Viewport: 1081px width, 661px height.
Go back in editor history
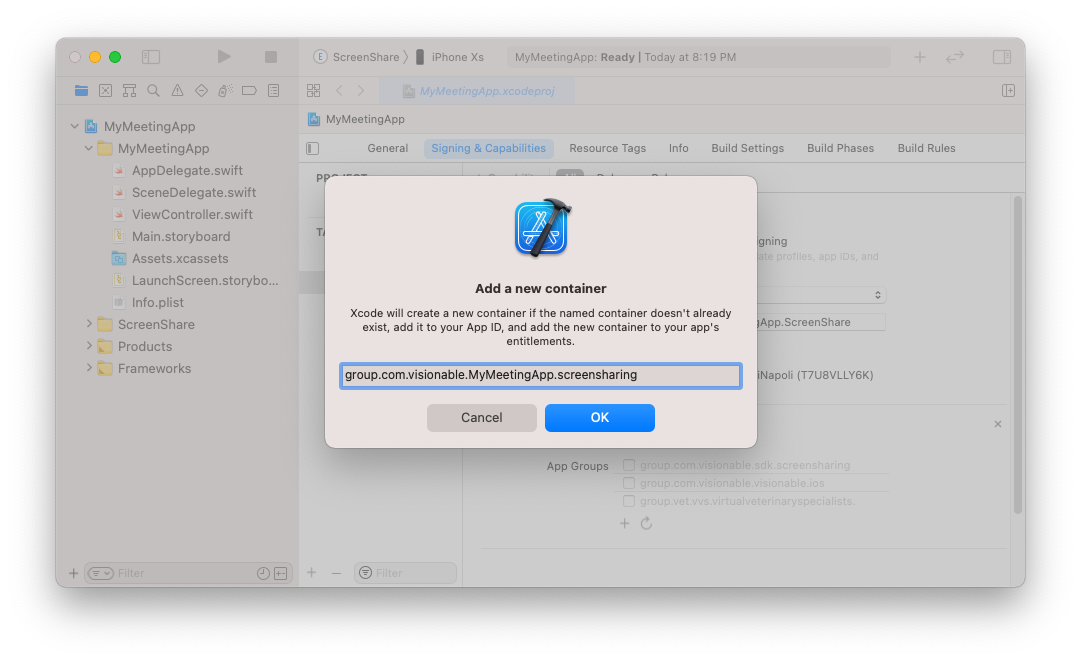pyautogui.click(x=339, y=90)
